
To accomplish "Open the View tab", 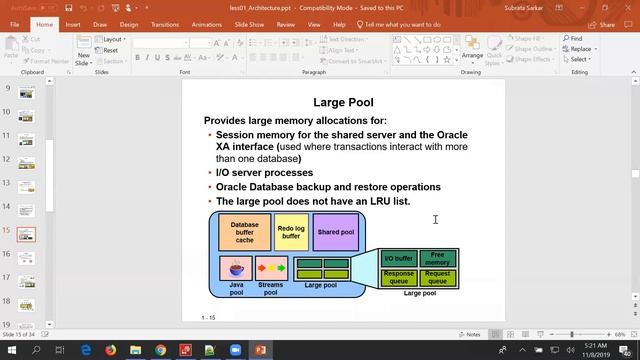I will [x=314, y=24].
